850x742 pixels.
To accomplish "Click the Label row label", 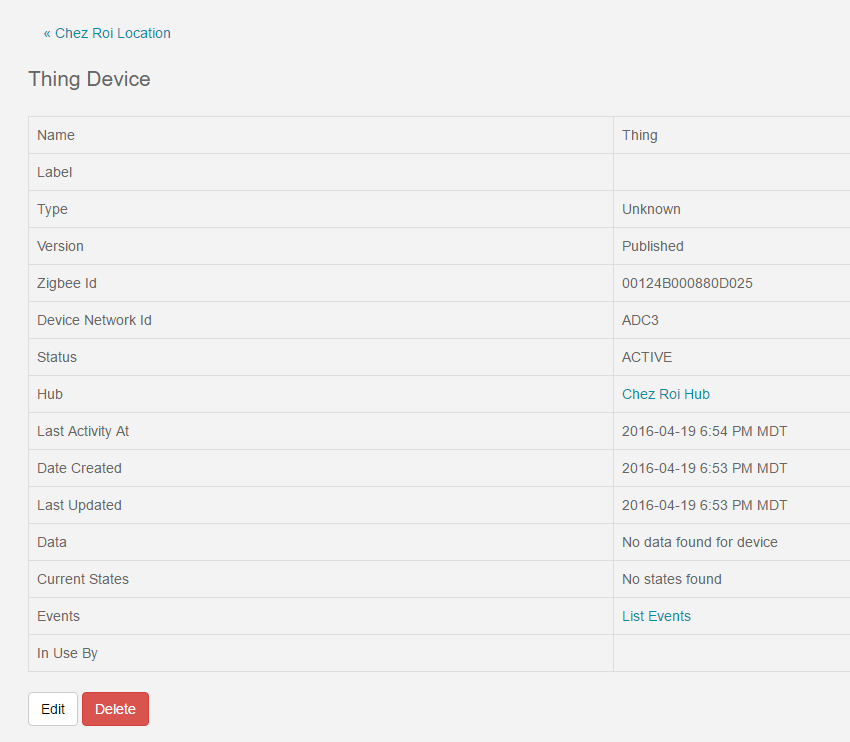I will (x=54, y=172).
